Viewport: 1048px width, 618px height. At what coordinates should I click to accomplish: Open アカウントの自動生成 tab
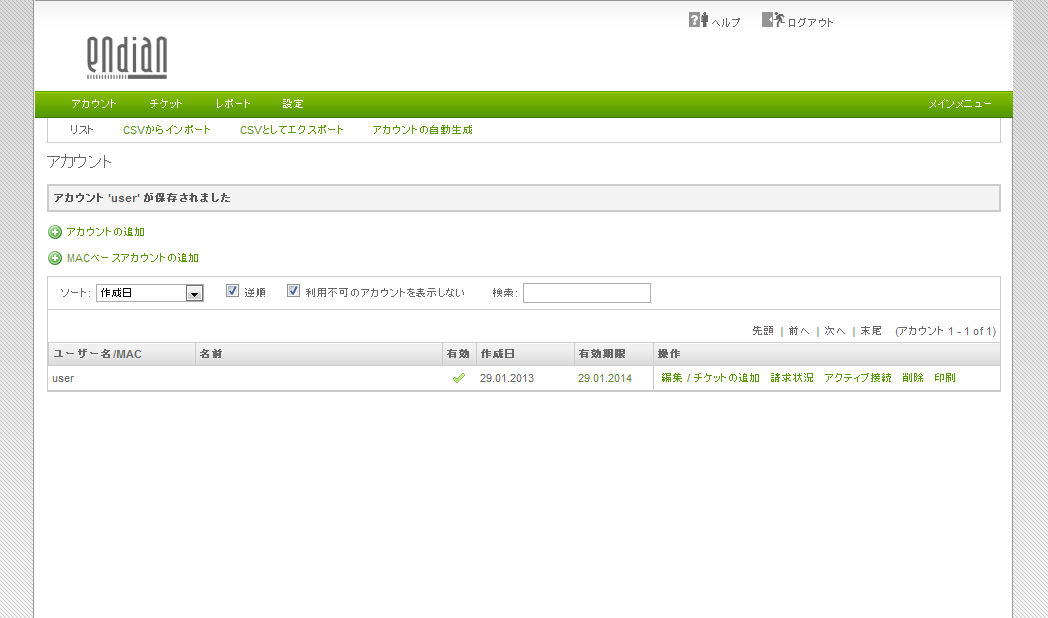pyautogui.click(x=422, y=130)
